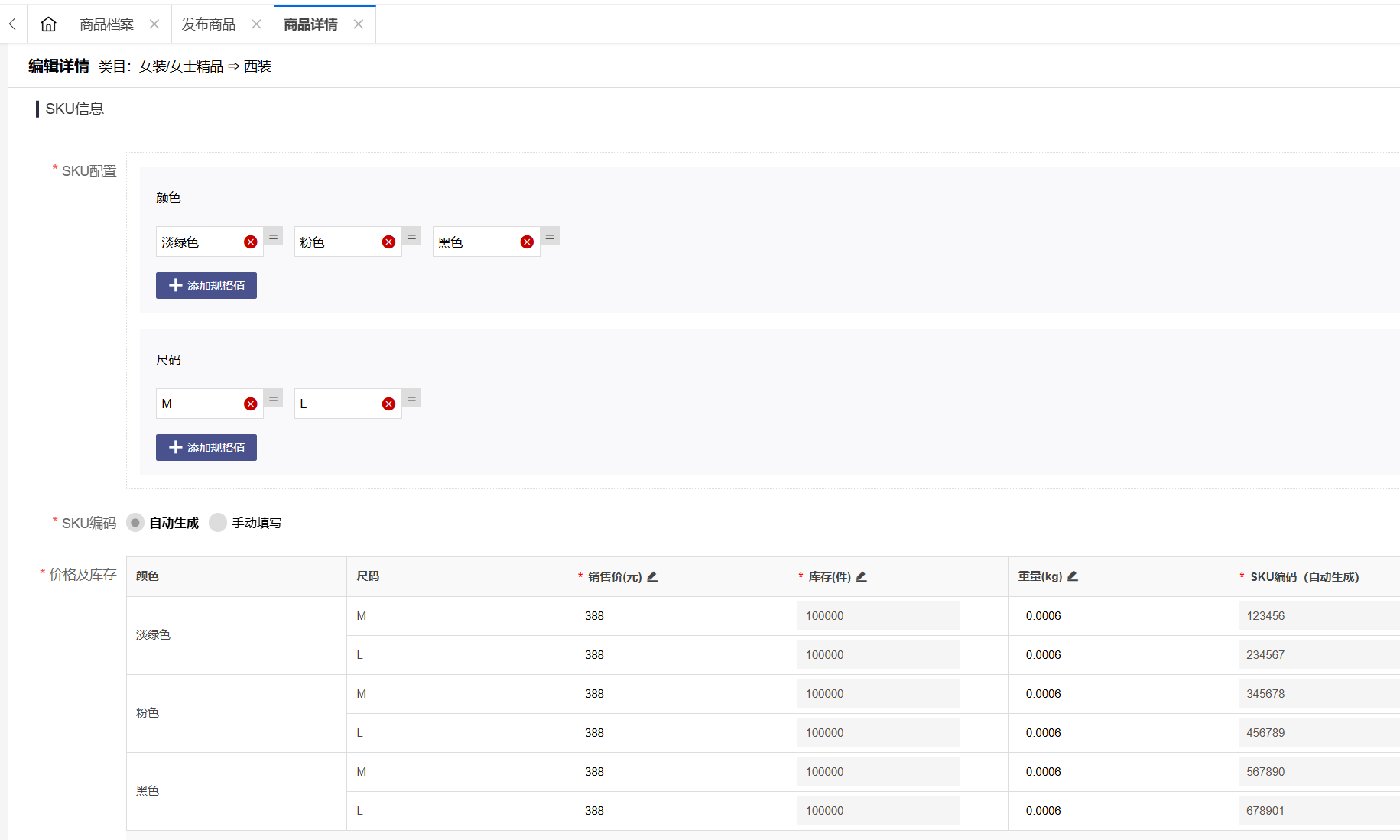This screenshot has width=1400, height=840.
Task: Remove the 淡绿色 color value
Action: tap(250, 242)
